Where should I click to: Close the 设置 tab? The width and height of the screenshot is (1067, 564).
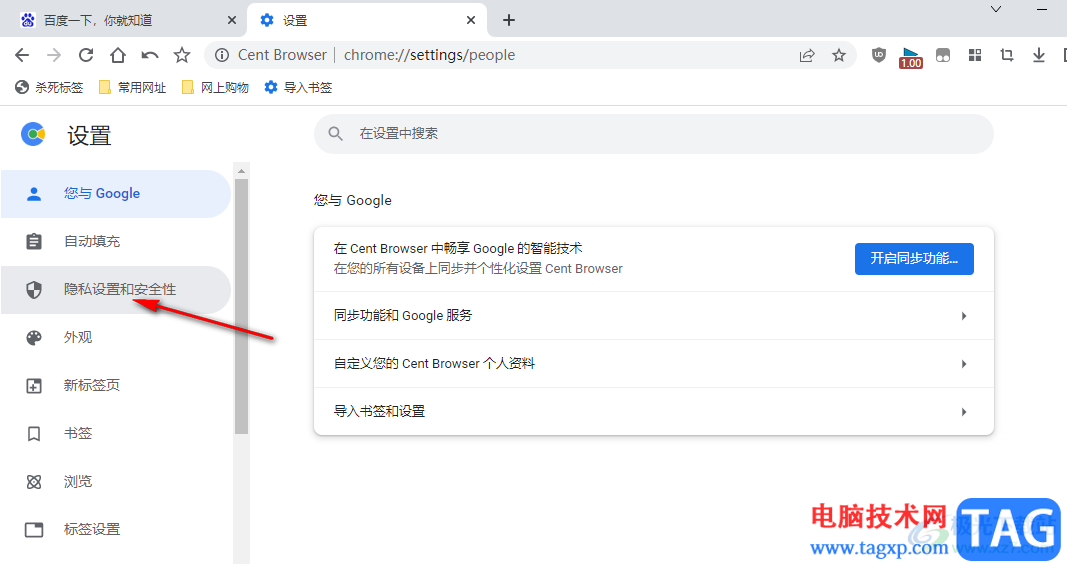point(471,20)
